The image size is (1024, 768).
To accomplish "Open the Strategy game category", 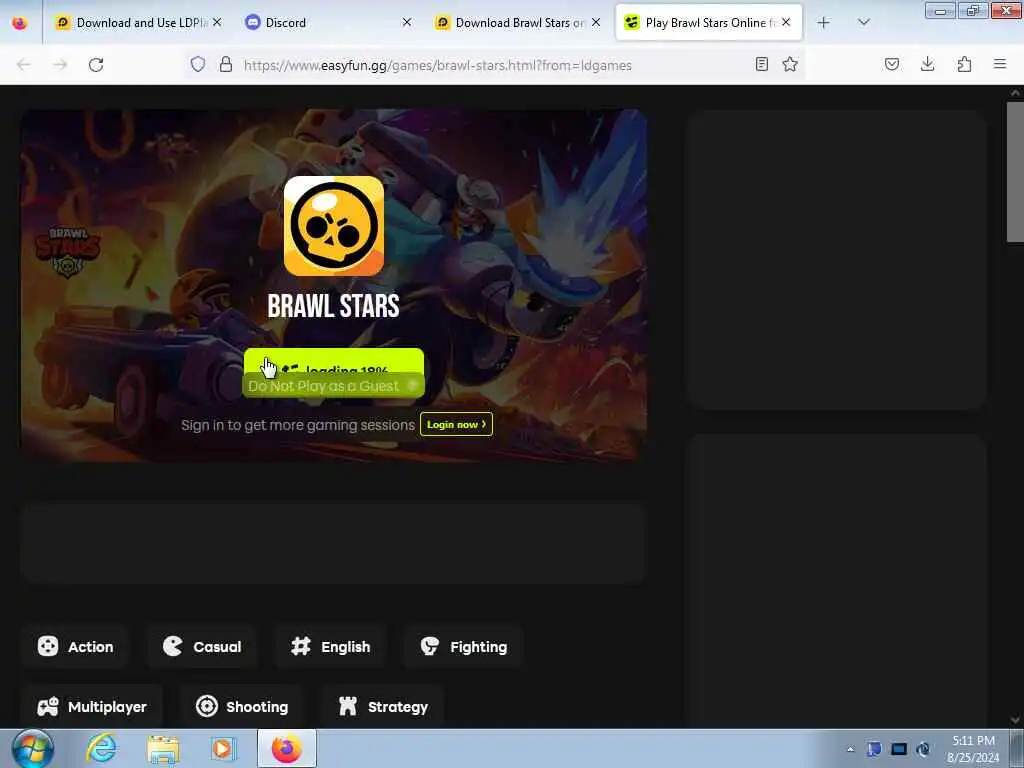I will (x=383, y=707).
